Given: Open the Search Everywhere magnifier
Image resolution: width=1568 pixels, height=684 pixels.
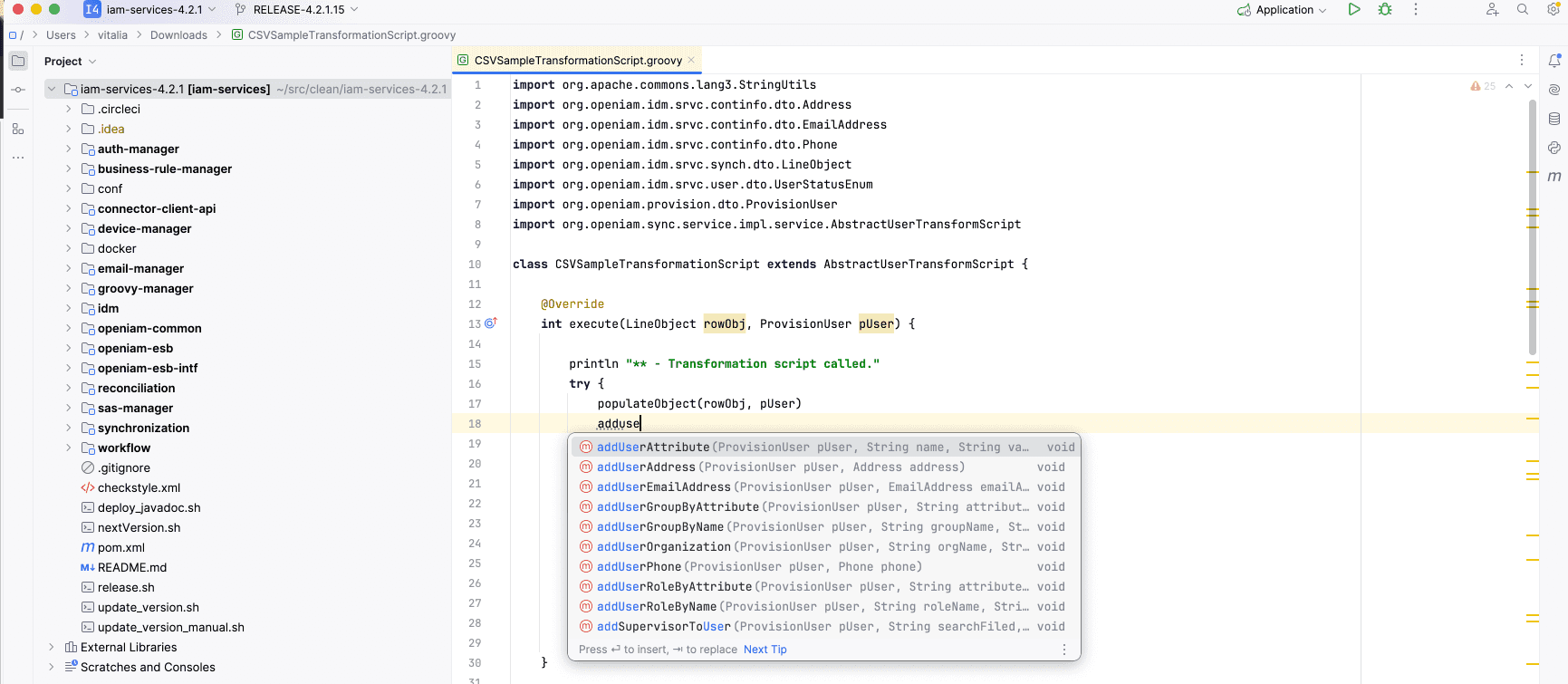Looking at the screenshot, I should click(1523, 10).
